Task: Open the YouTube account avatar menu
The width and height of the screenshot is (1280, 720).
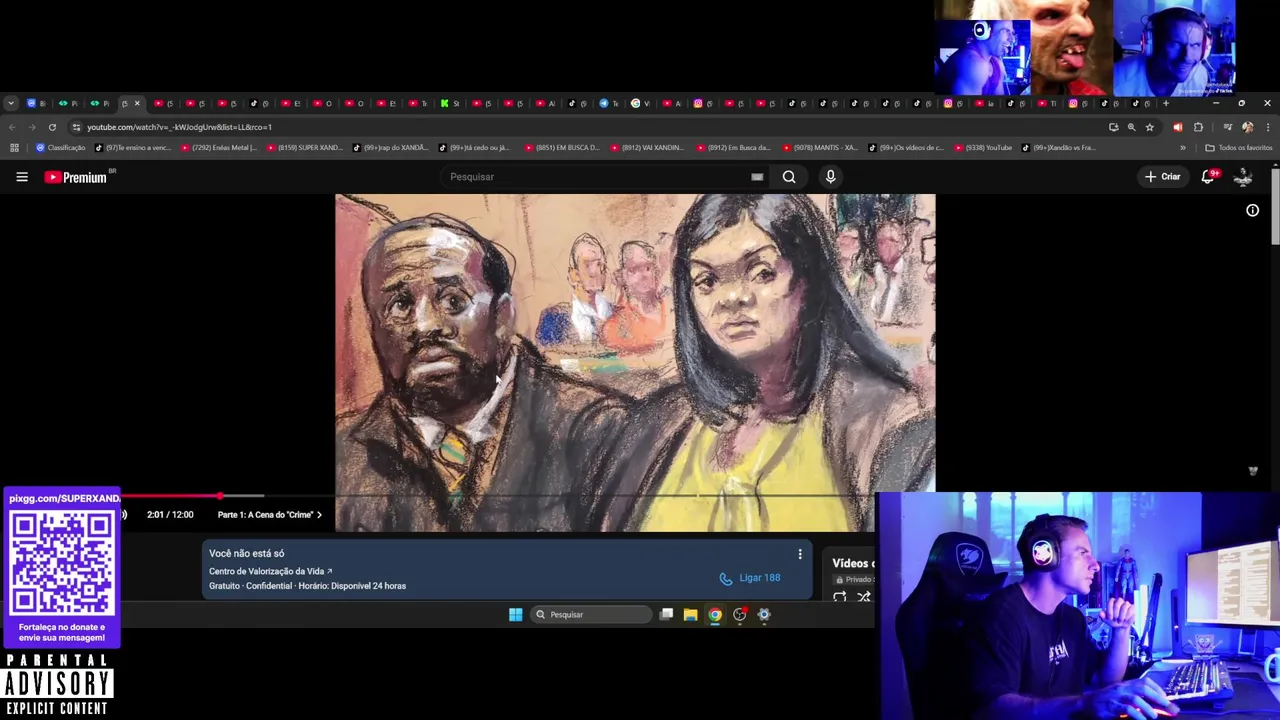Action: pyautogui.click(x=1244, y=177)
